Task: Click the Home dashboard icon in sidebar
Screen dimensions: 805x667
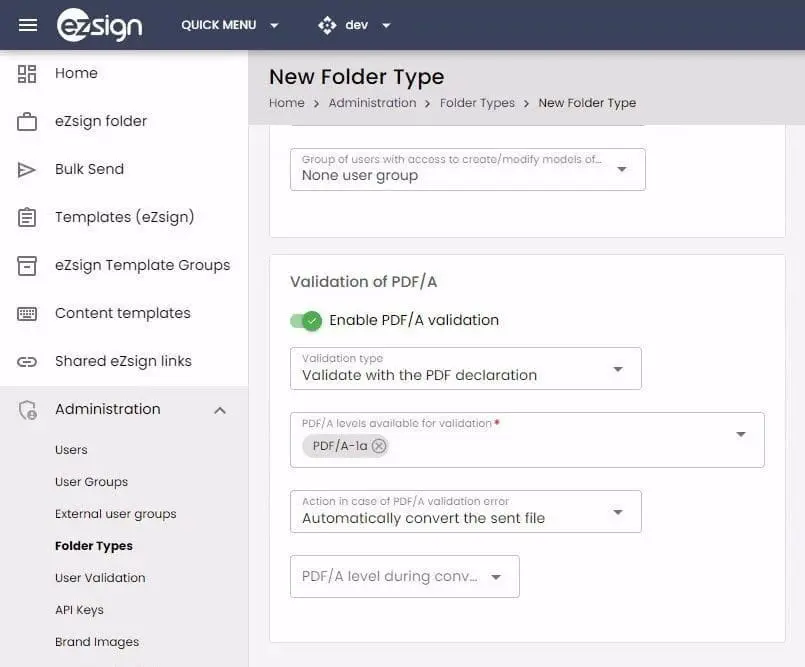Action: (27, 73)
